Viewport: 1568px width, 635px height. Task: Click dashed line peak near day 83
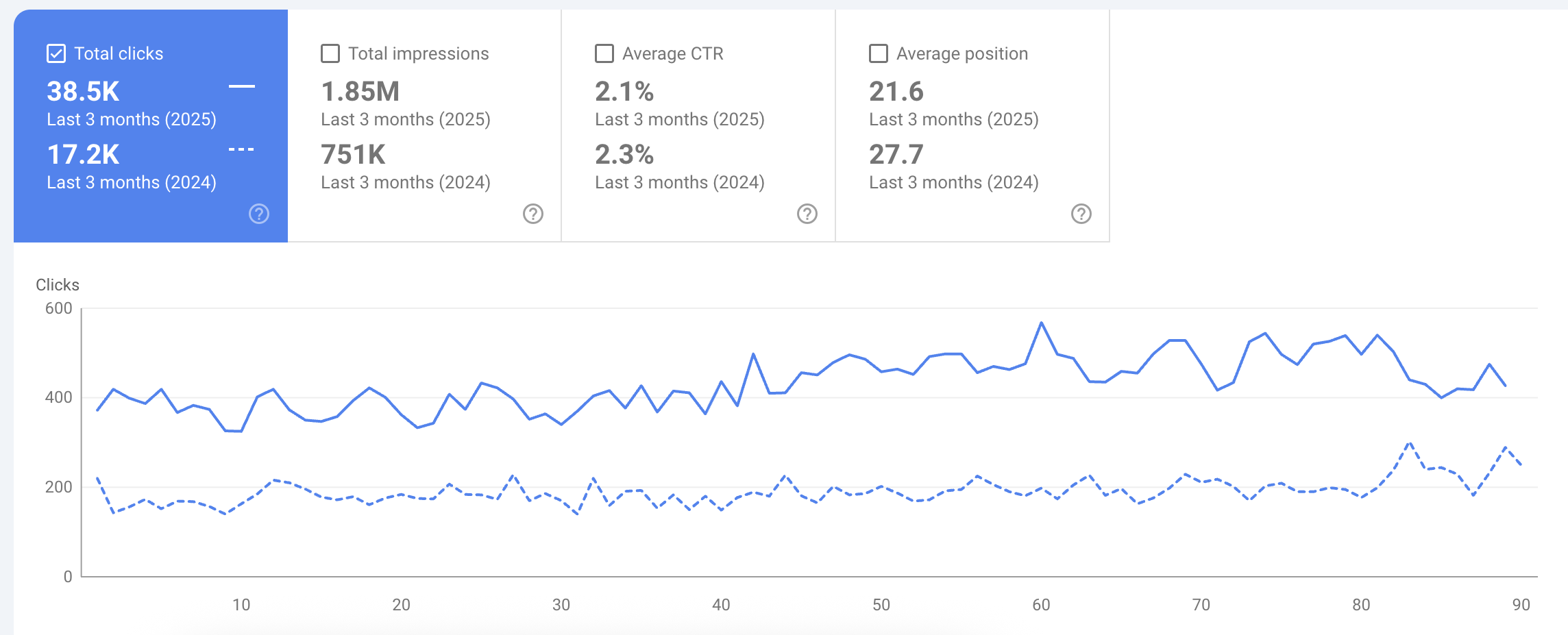(1410, 443)
